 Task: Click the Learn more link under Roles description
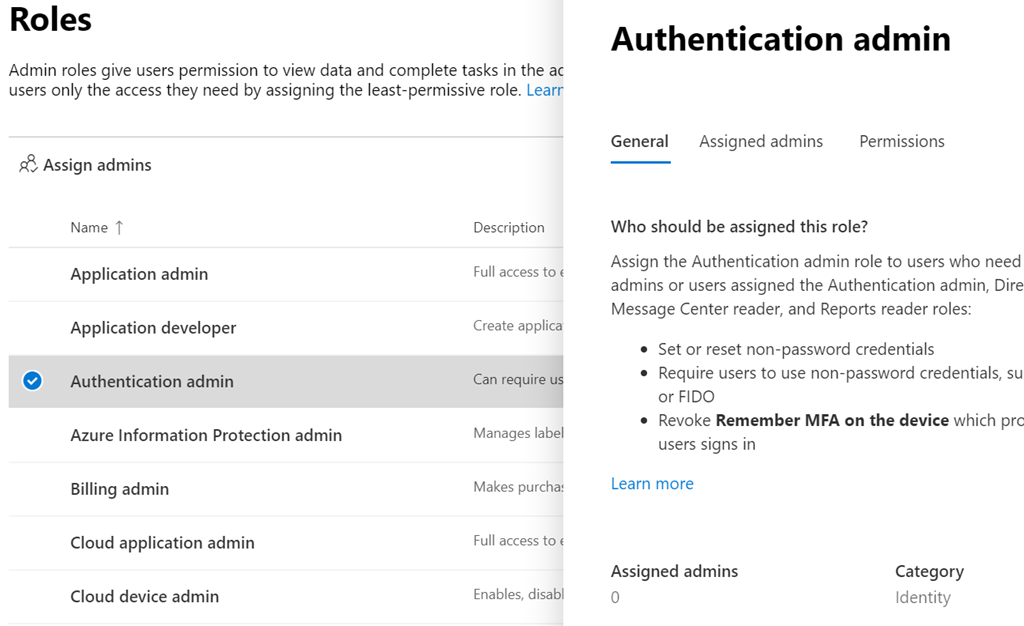click(545, 90)
